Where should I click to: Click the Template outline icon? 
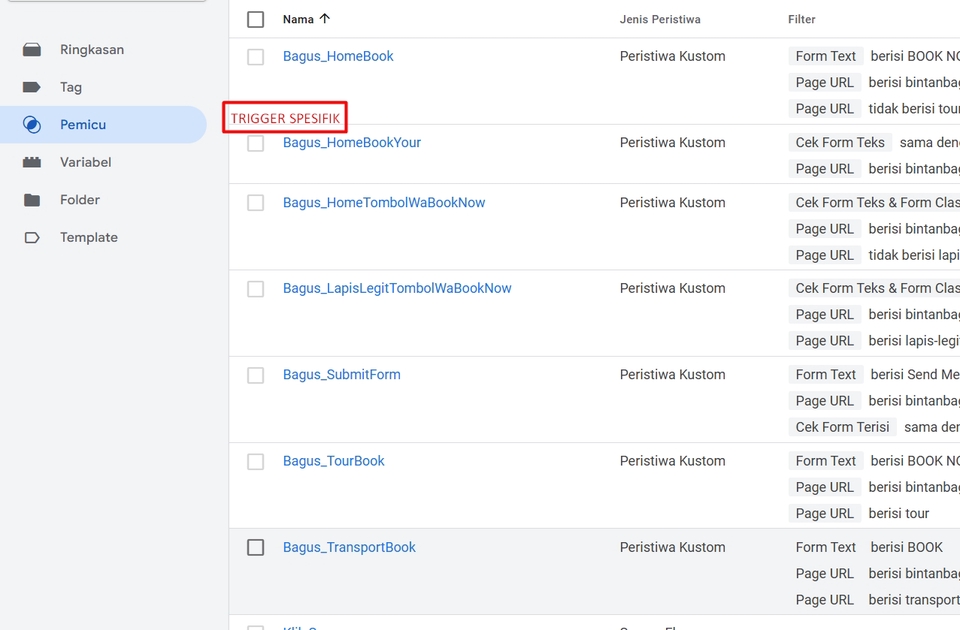(32, 238)
